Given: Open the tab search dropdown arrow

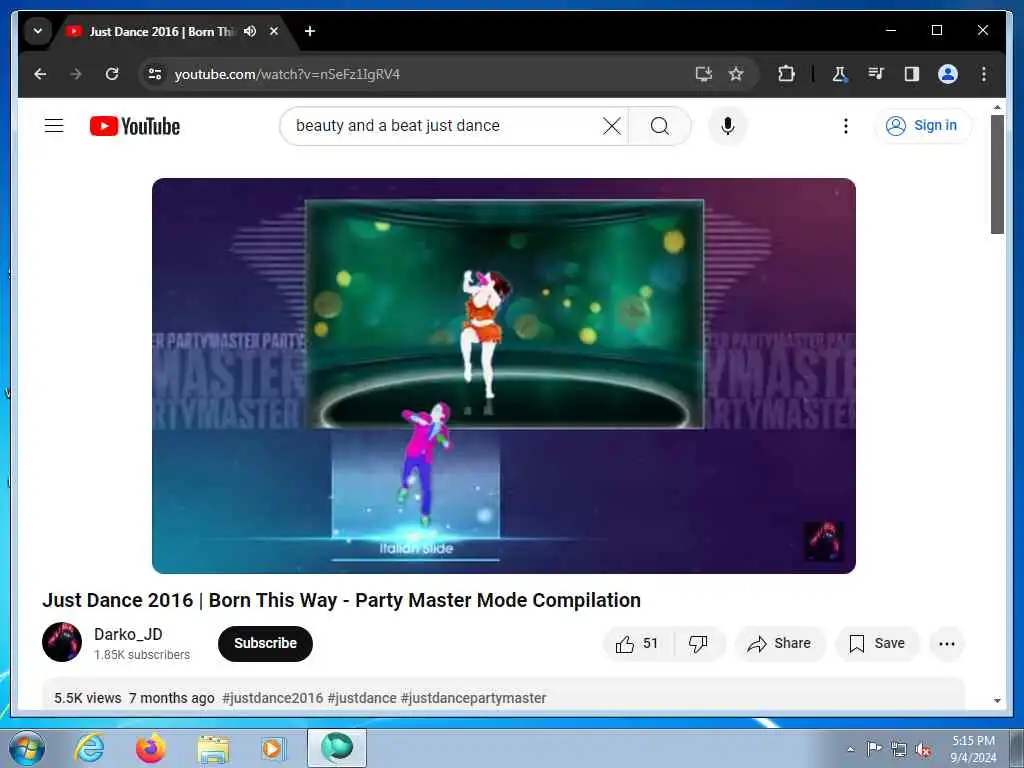Looking at the screenshot, I should (38, 31).
